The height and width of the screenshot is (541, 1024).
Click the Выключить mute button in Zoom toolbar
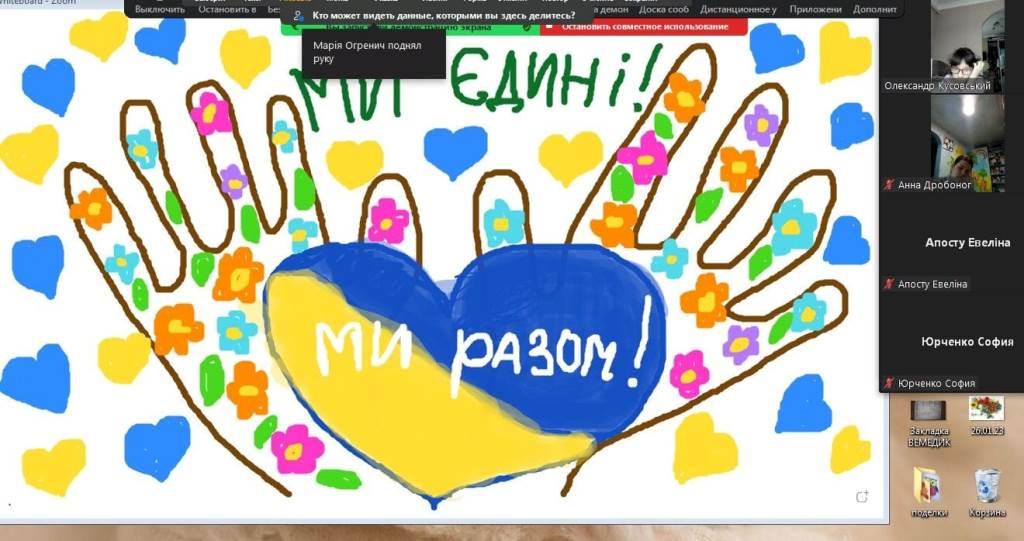pyautogui.click(x=158, y=9)
